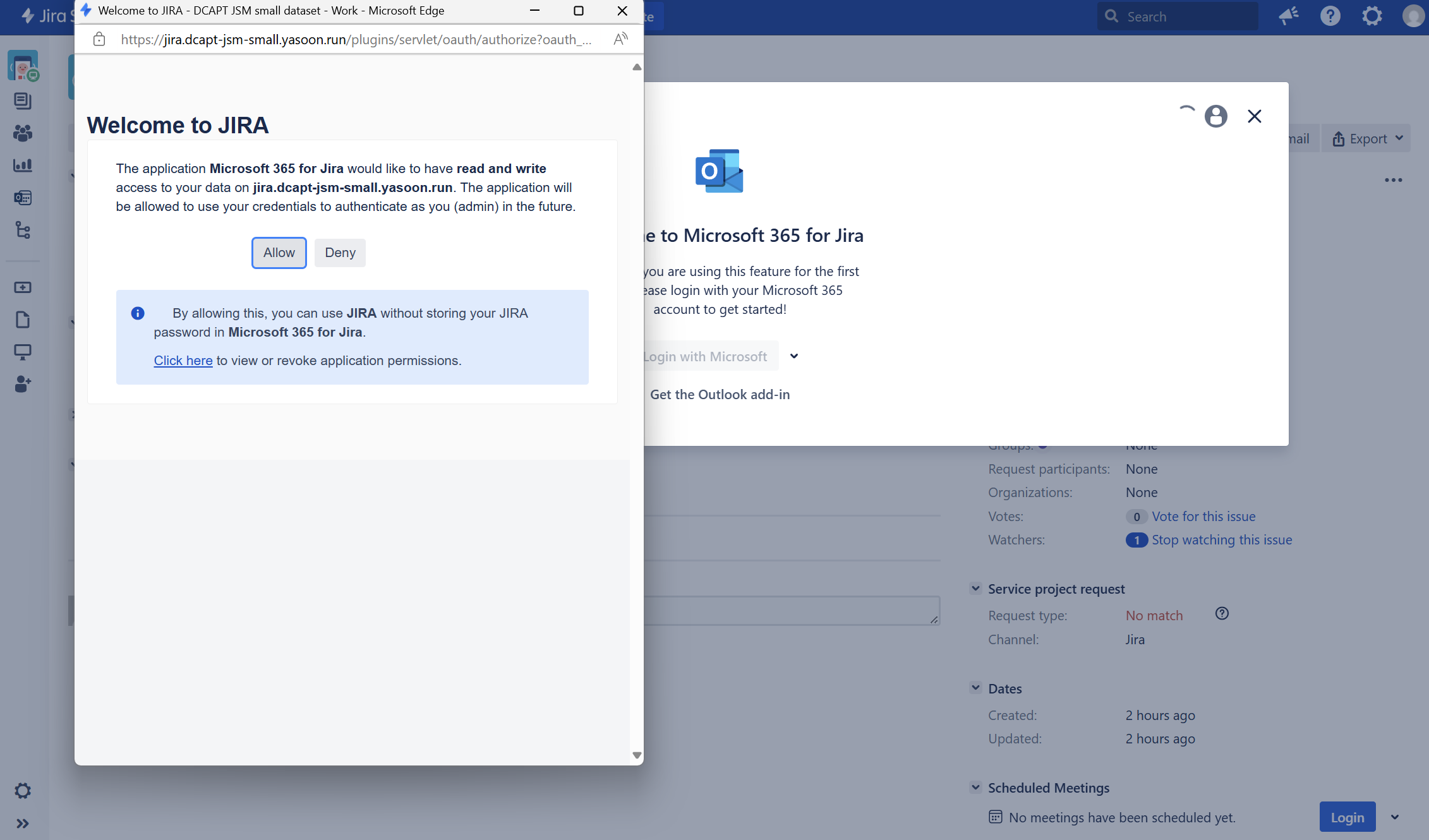
Task: Open the Reports chart icon in sidebar
Action: tap(23, 165)
